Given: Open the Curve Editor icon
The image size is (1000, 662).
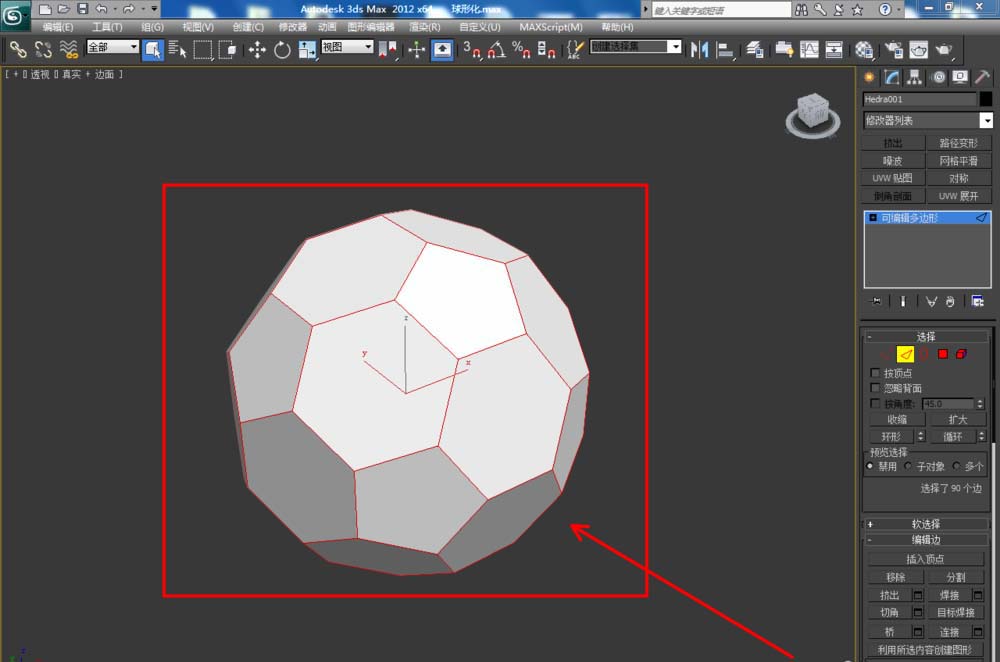Looking at the screenshot, I should pyautogui.click(x=809, y=49).
